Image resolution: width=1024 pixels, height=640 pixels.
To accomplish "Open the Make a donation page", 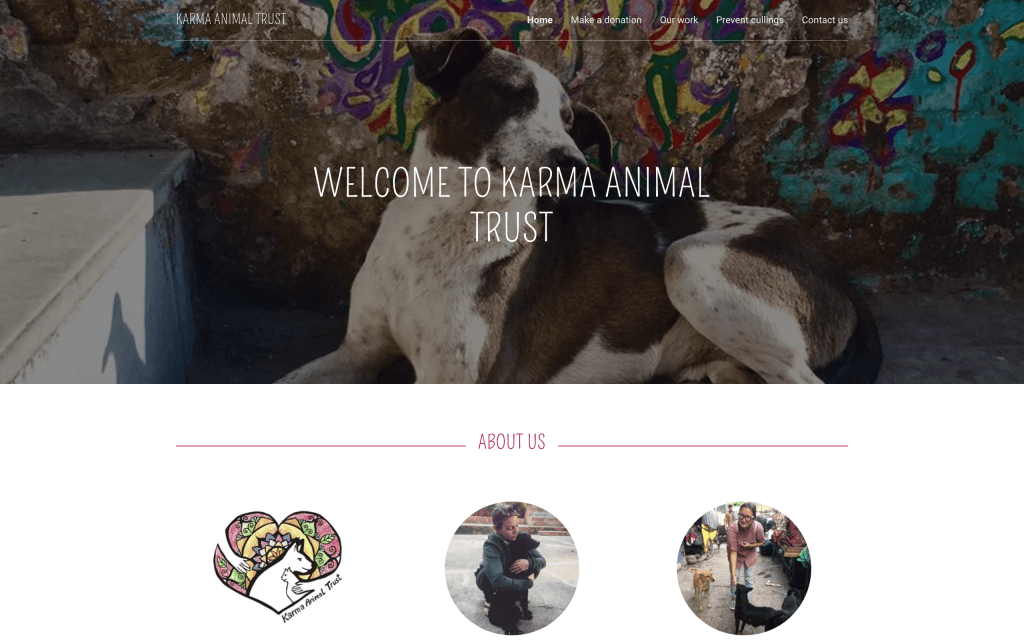I will click(x=606, y=20).
